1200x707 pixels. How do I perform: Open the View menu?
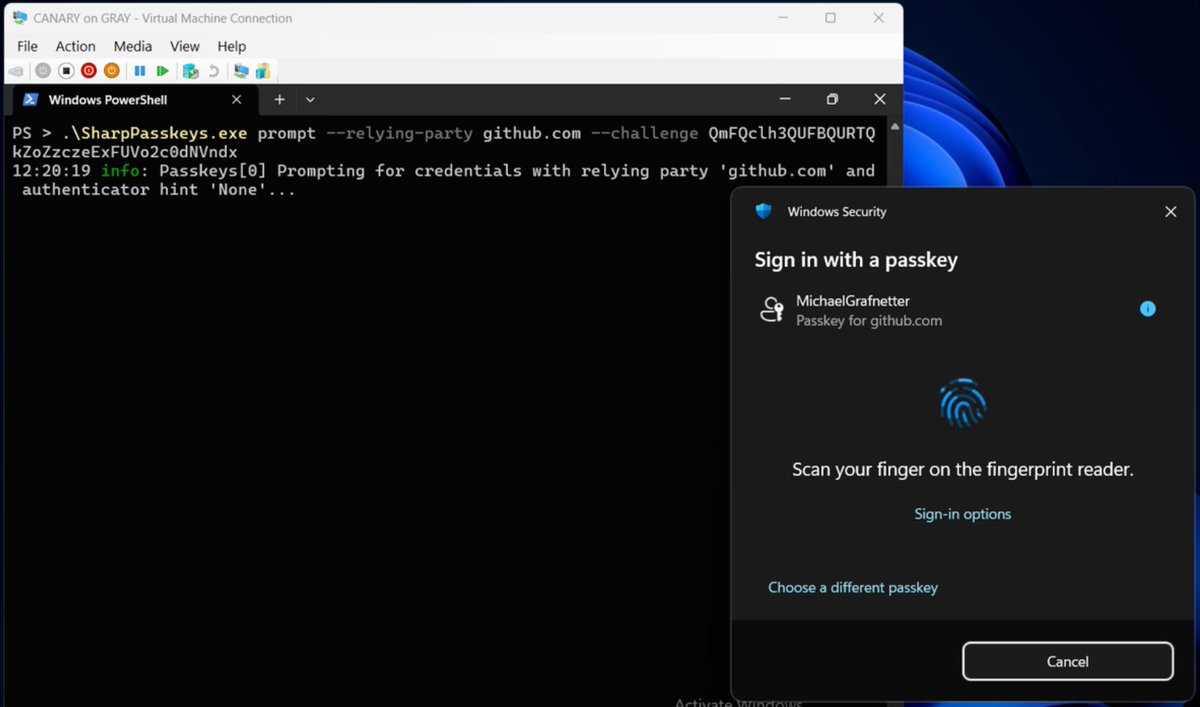[x=185, y=46]
